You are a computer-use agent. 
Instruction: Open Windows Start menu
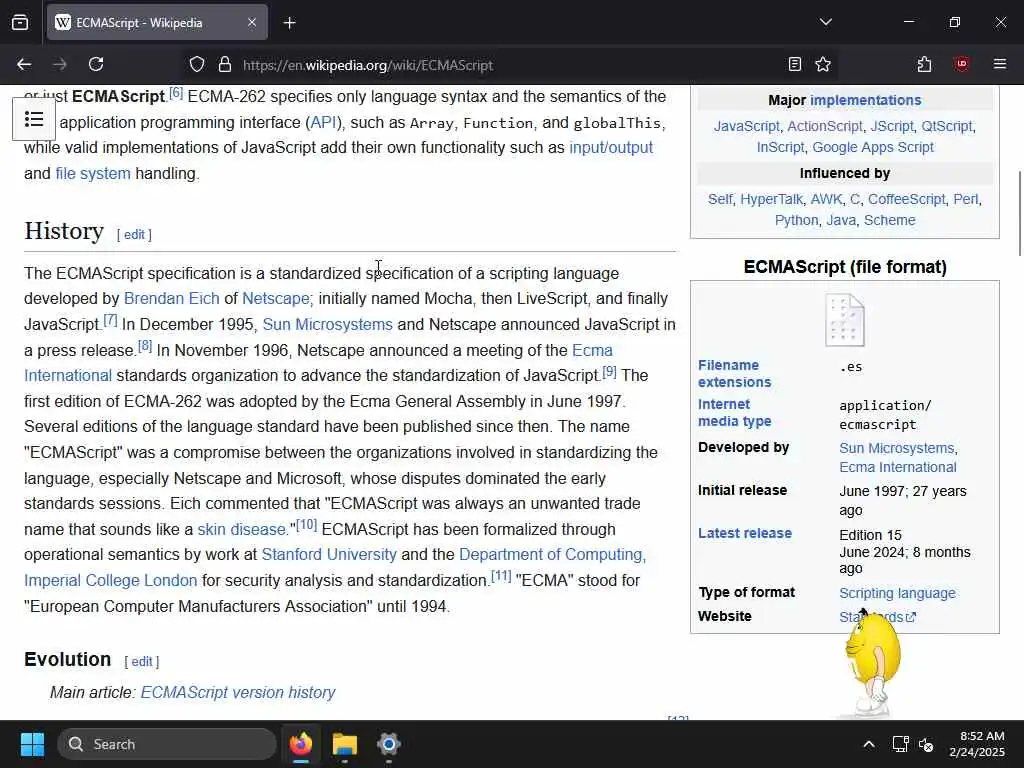click(32, 744)
